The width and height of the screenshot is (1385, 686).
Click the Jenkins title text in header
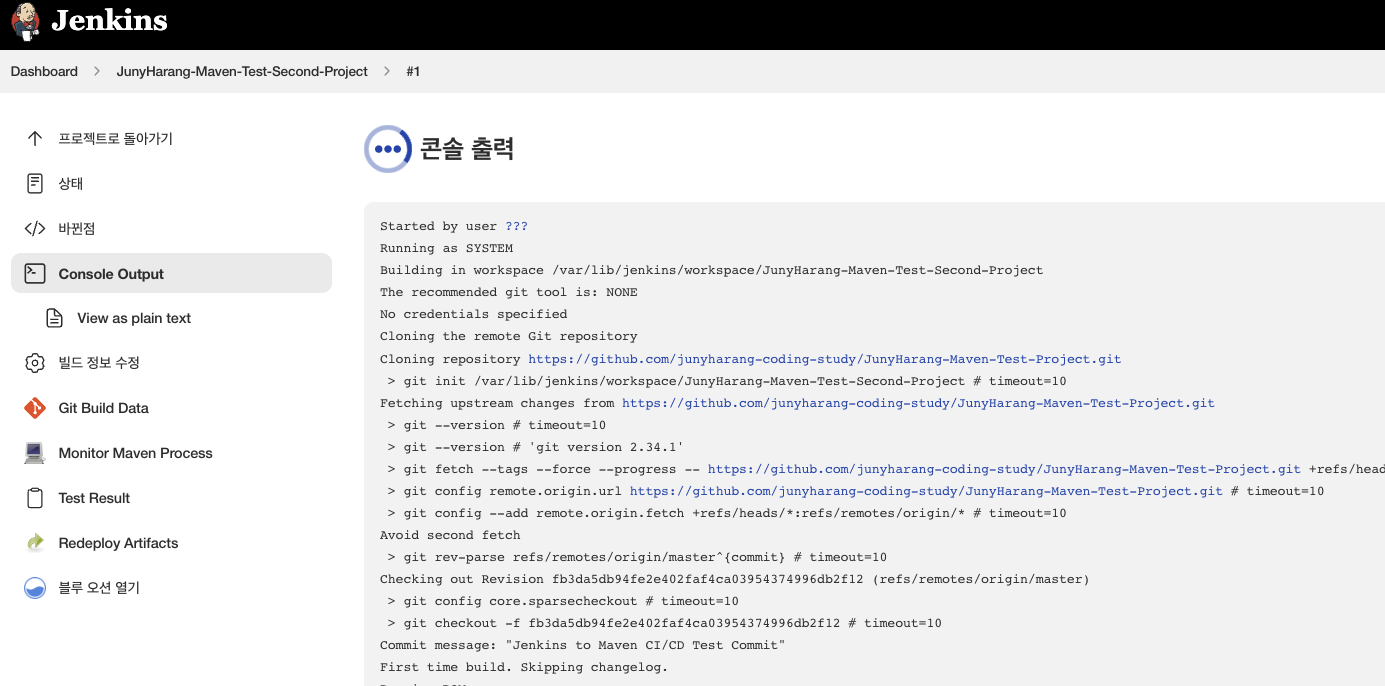tap(109, 20)
